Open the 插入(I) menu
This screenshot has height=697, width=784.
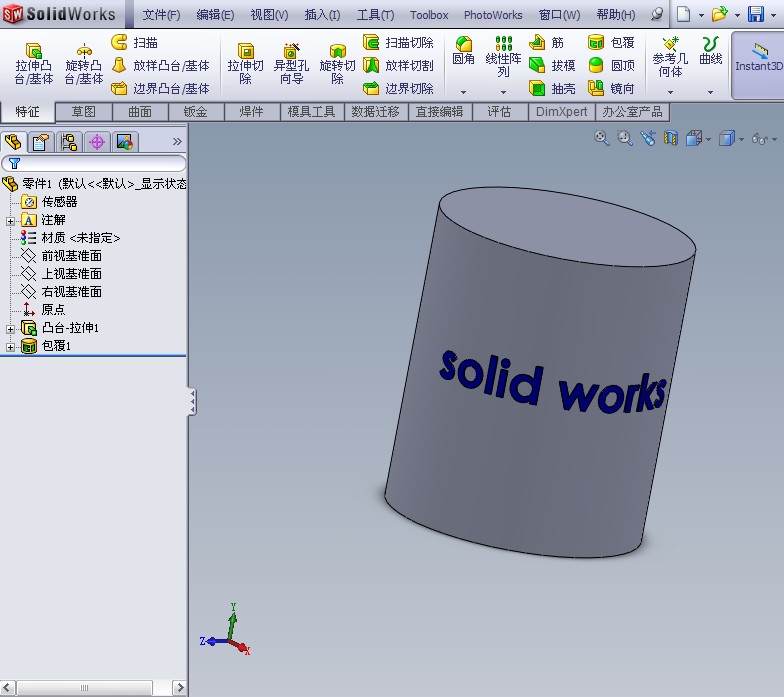pyautogui.click(x=322, y=15)
